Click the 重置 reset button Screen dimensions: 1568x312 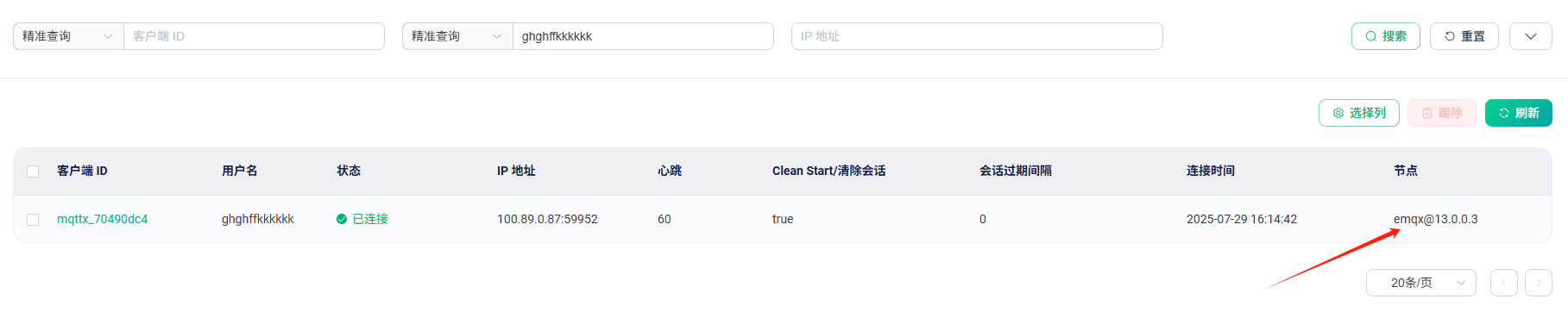(1464, 36)
